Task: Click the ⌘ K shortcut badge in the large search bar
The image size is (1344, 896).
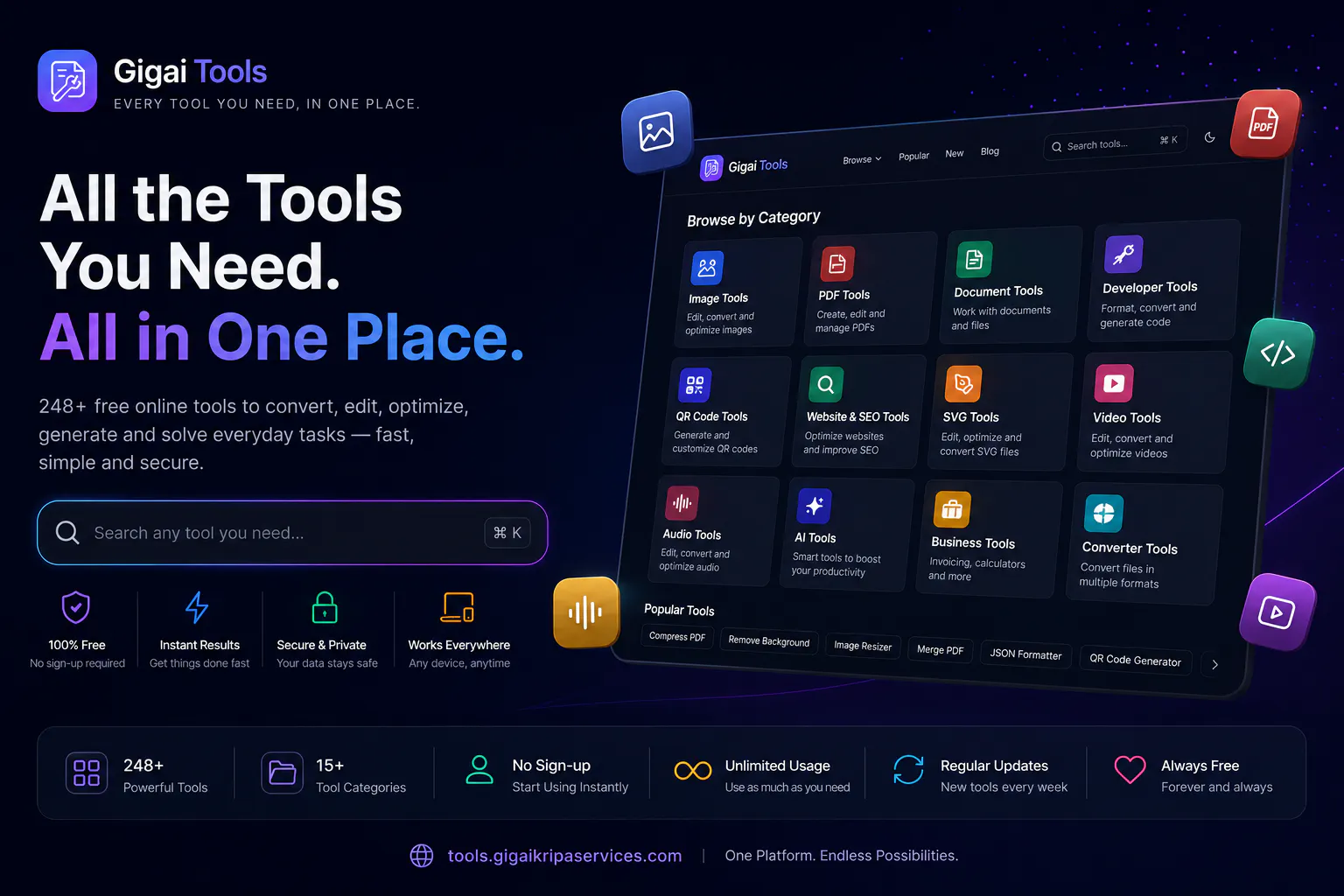Action: [x=507, y=533]
